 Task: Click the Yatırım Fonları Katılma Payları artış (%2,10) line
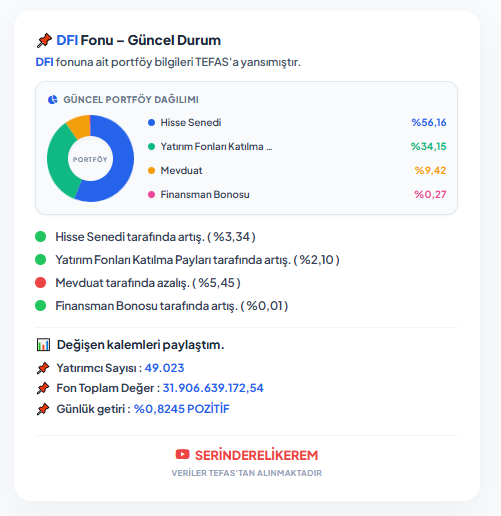point(197,260)
